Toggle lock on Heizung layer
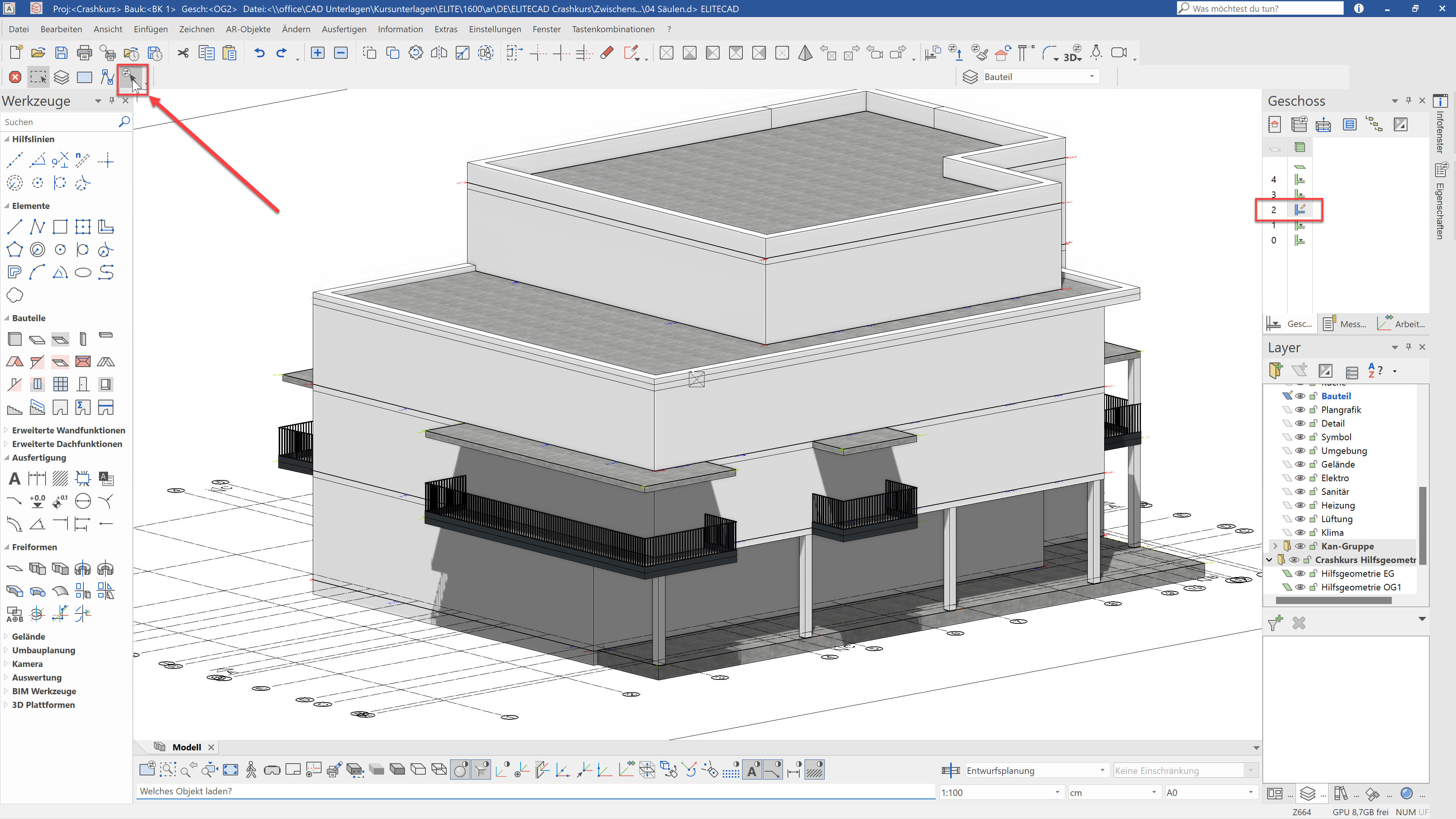The height and width of the screenshot is (819, 1456). pyautogui.click(x=1313, y=505)
